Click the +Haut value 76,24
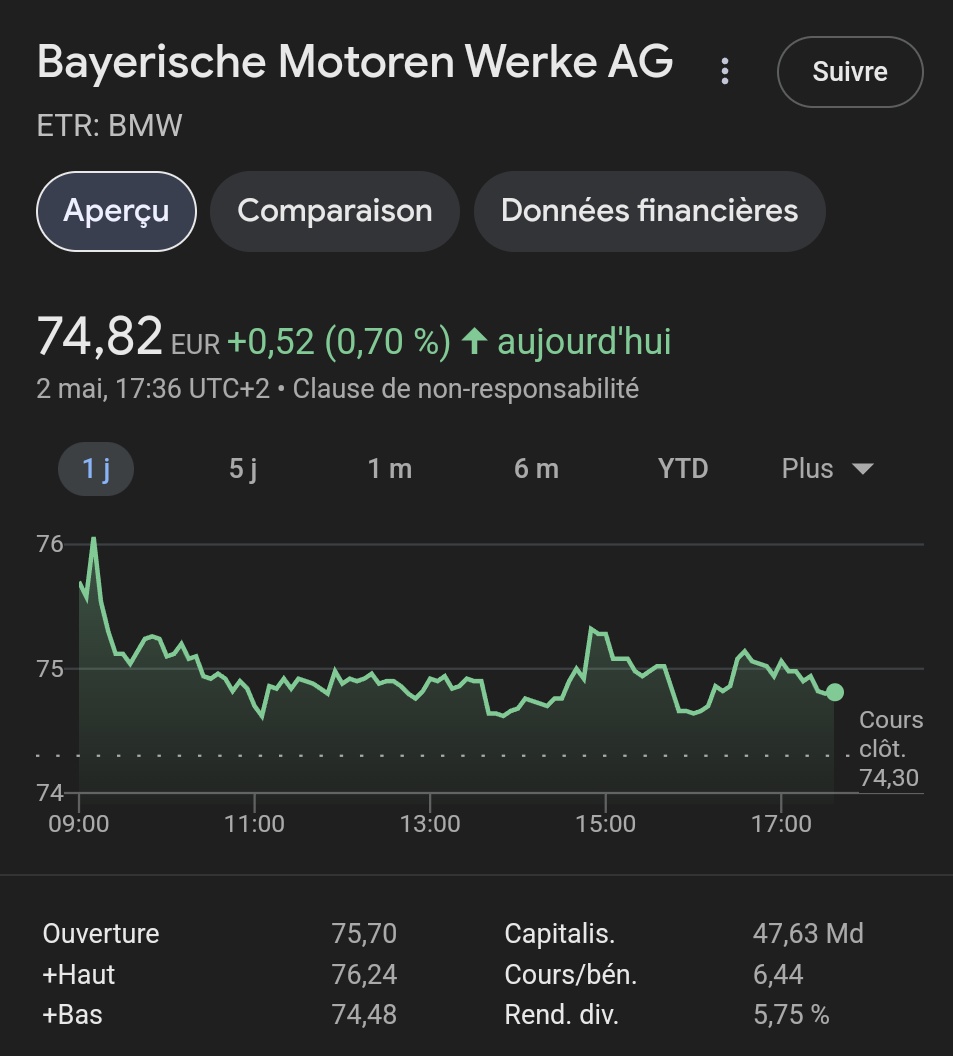953x1056 pixels. pos(364,975)
